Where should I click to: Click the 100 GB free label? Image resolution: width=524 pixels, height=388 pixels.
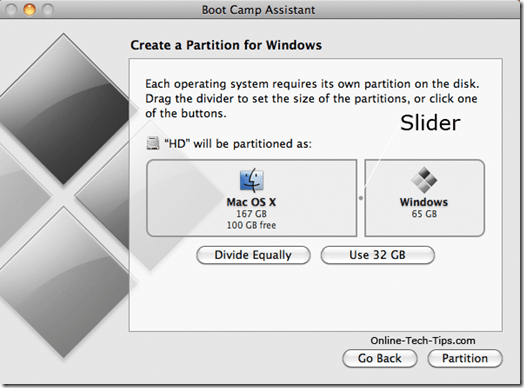pos(252,225)
